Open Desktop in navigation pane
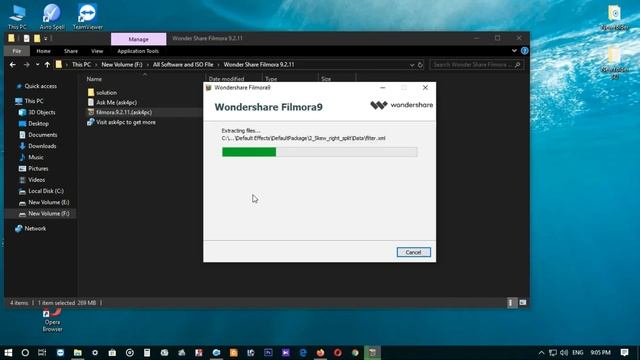Screen dimensions: 640x360 pyautogui.click(x=38, y=124)
